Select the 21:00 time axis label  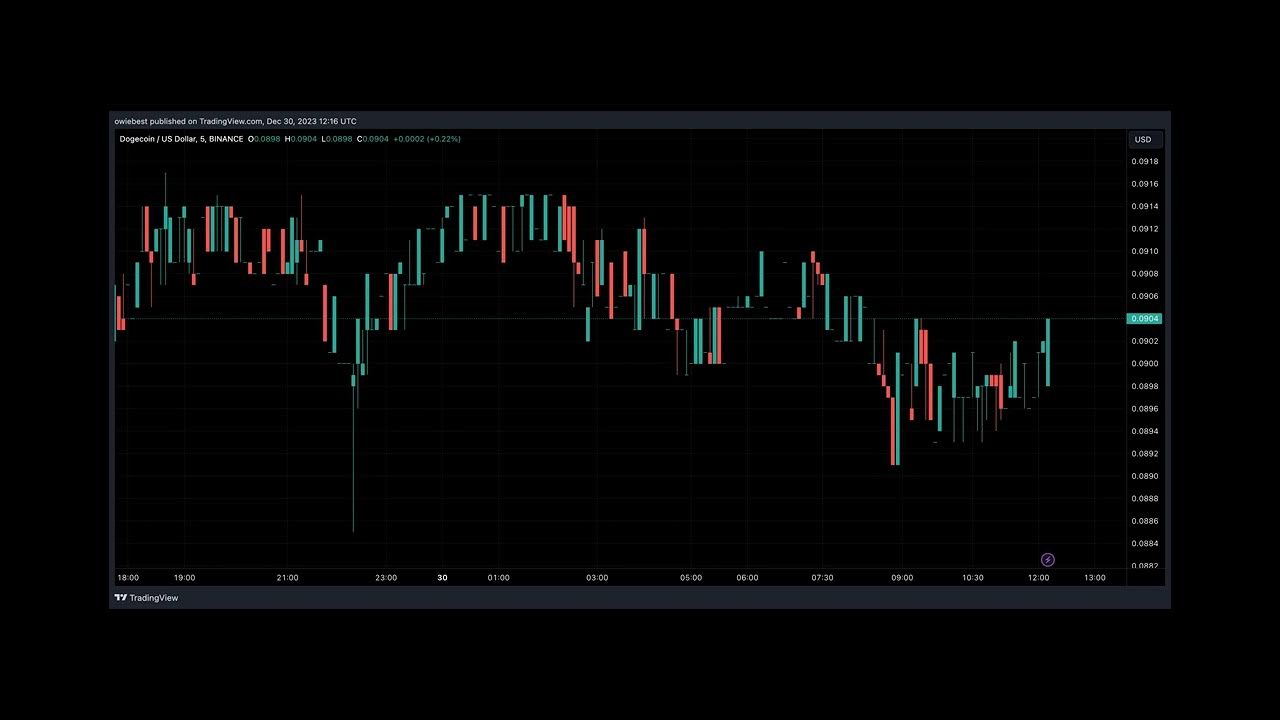(287, 578)
